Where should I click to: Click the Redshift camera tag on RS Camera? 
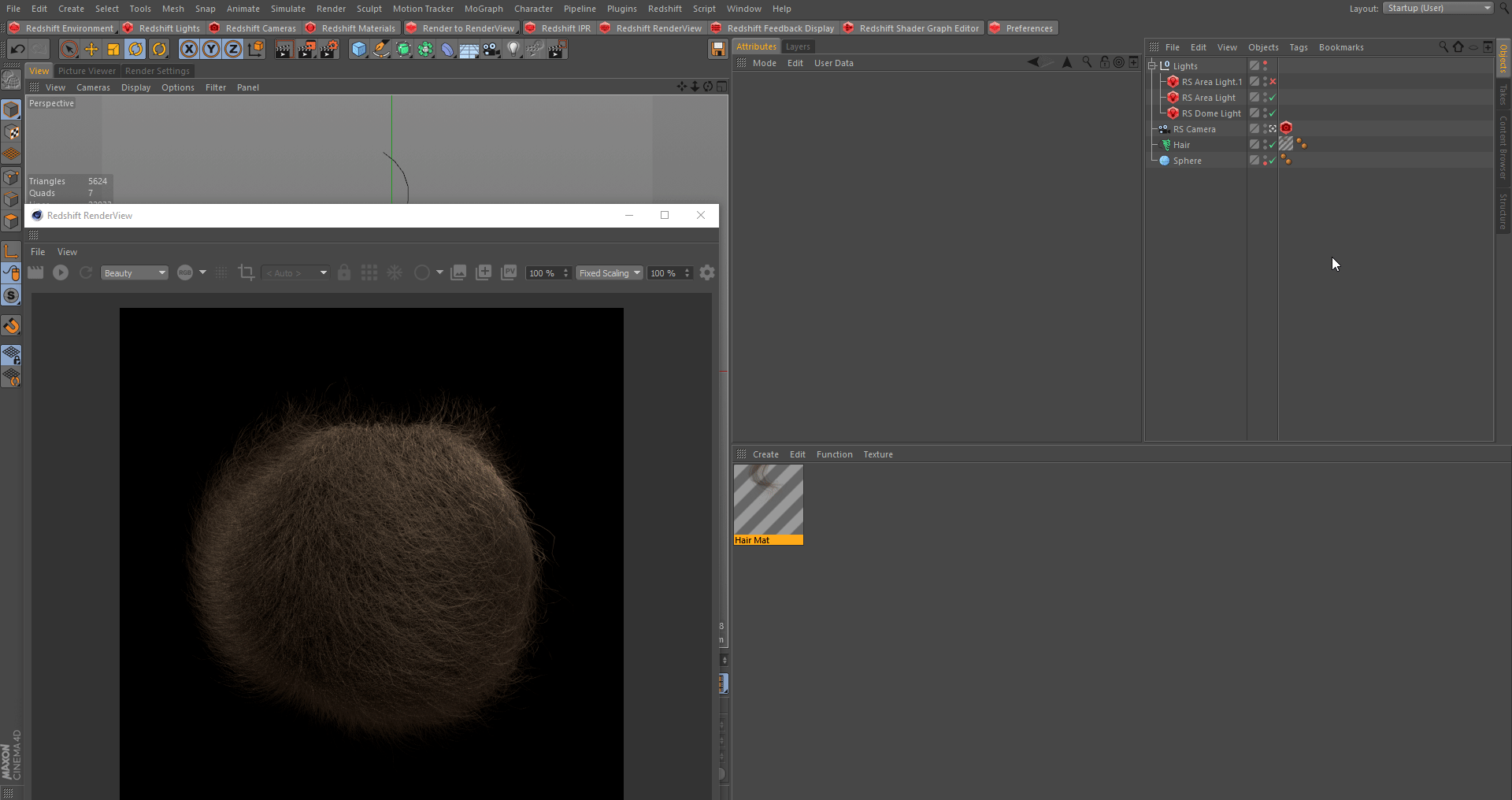[1286, 128]
